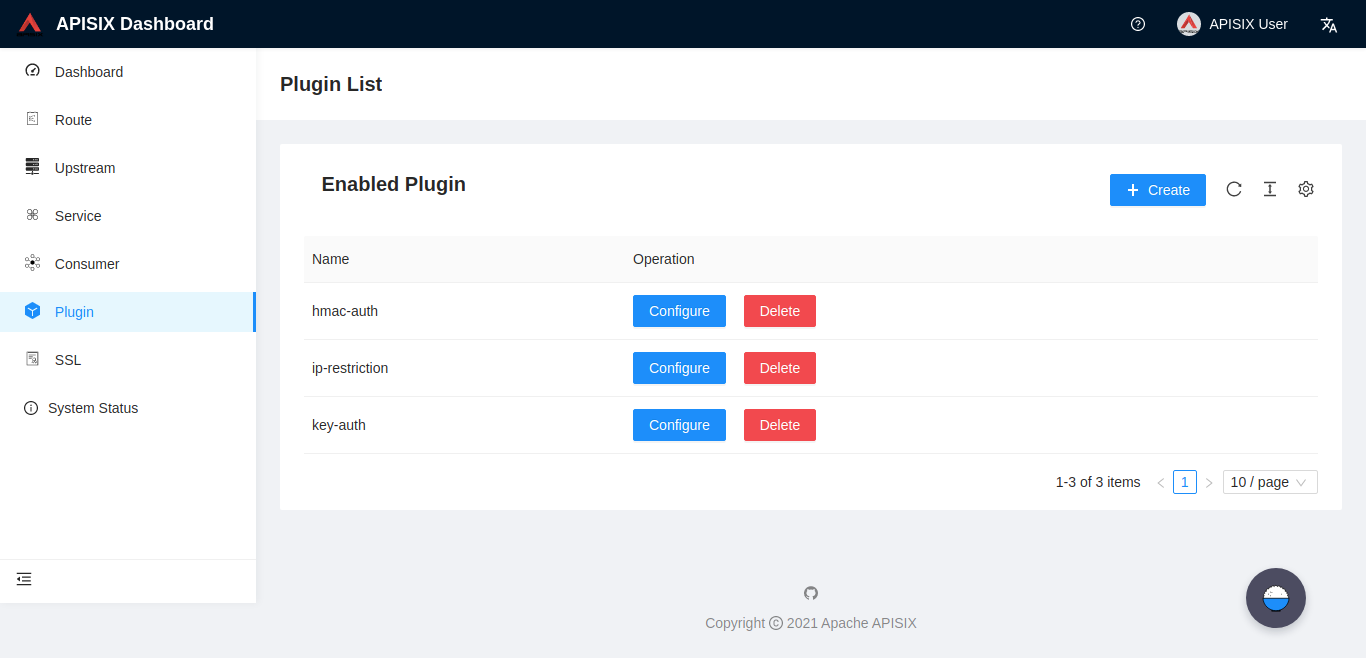Image resolution: width=1366 pixels, height=658 pixels.
Task: Switch interface language with the translate icon
Action: [x=1328, y=23]
